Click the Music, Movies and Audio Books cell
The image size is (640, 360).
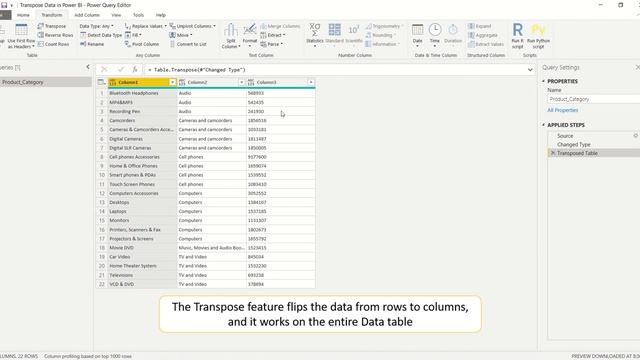click(211, 248)
